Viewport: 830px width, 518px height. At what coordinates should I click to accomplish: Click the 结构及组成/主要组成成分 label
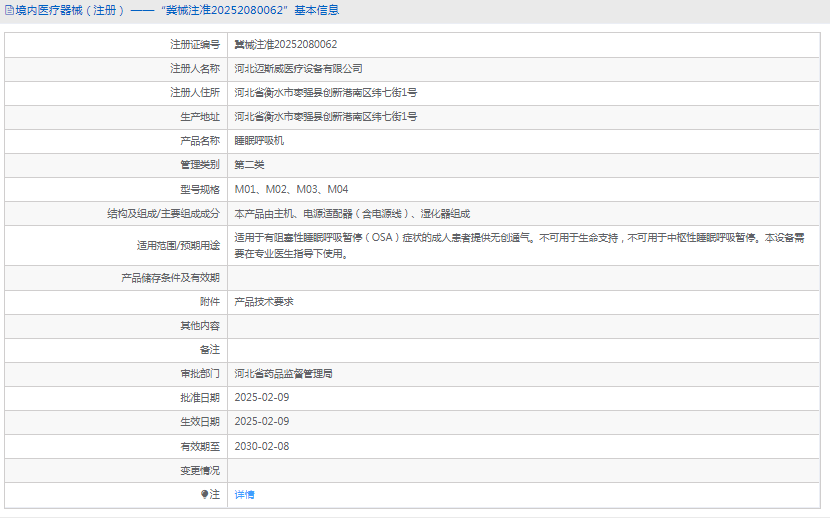coord(164,214)
